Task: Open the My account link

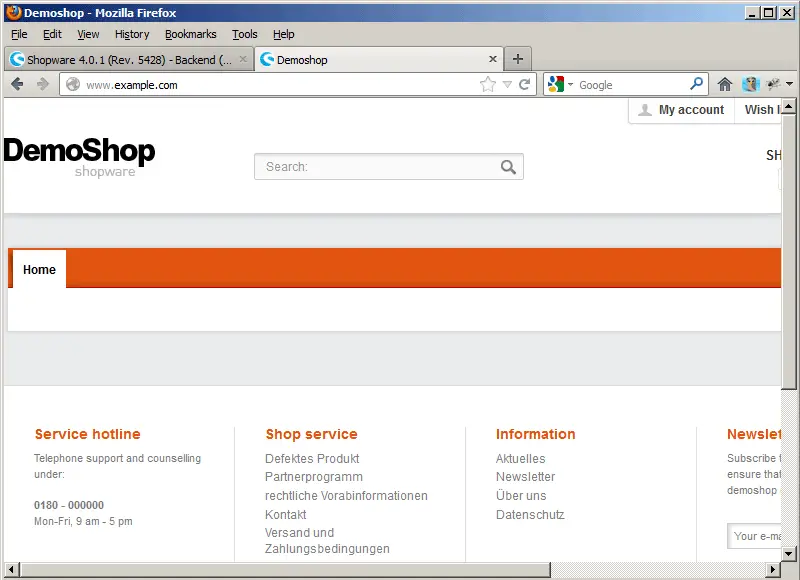Action: [x=690, y=110]
